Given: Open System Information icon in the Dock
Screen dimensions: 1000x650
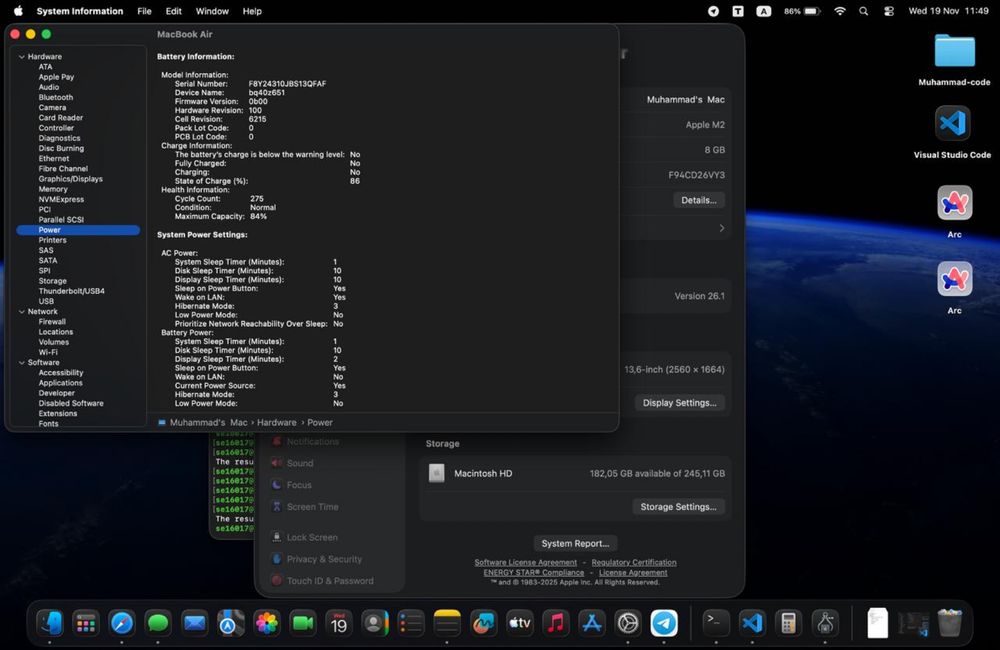Looking at the screenshot, I should (825, 623).
